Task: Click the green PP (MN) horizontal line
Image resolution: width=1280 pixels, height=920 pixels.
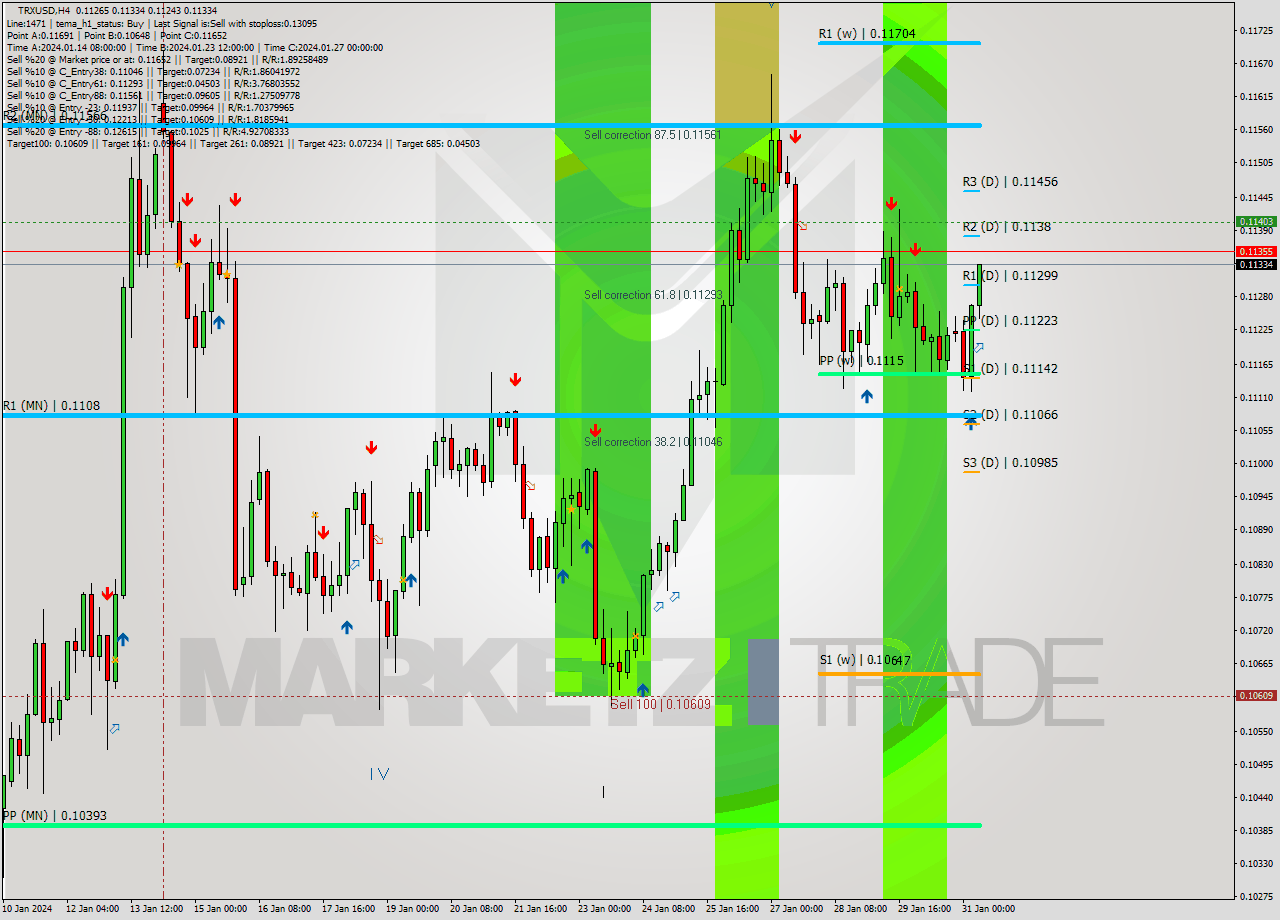Action: pyautogui.click(x=490, y=826)
